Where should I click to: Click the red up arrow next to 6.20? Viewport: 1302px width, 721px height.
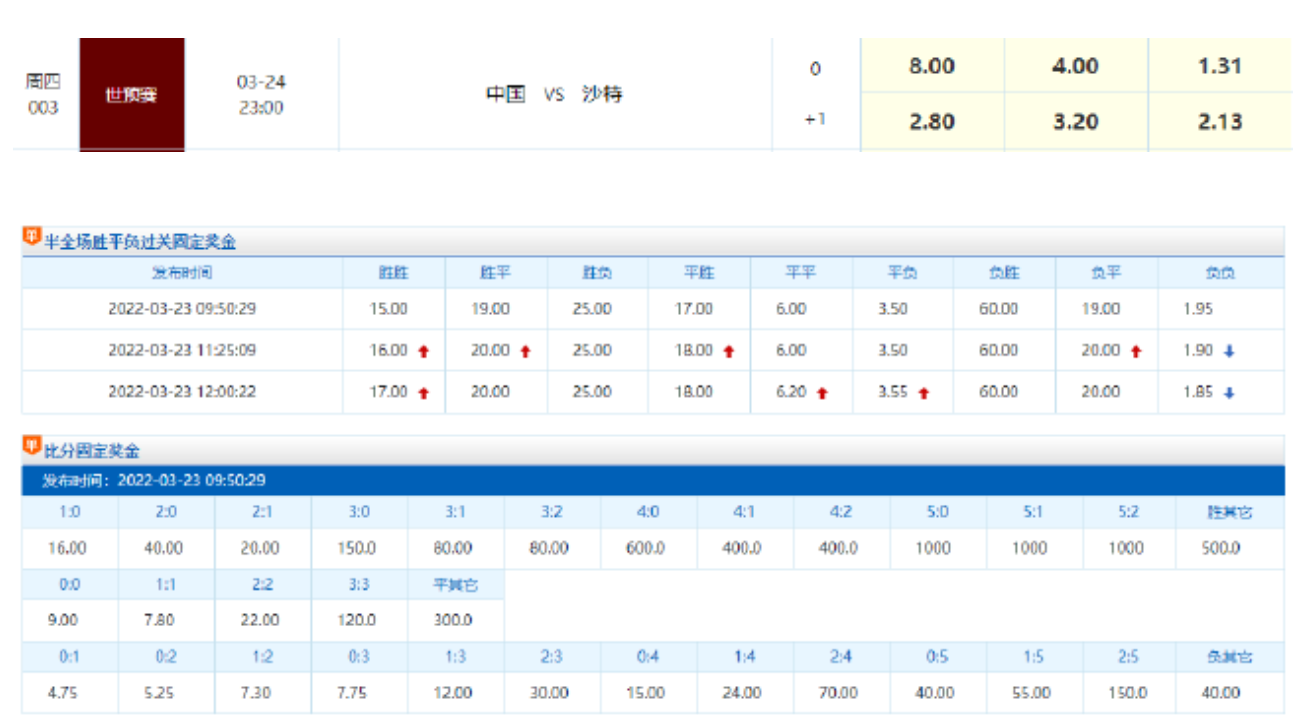coord(822,393)
